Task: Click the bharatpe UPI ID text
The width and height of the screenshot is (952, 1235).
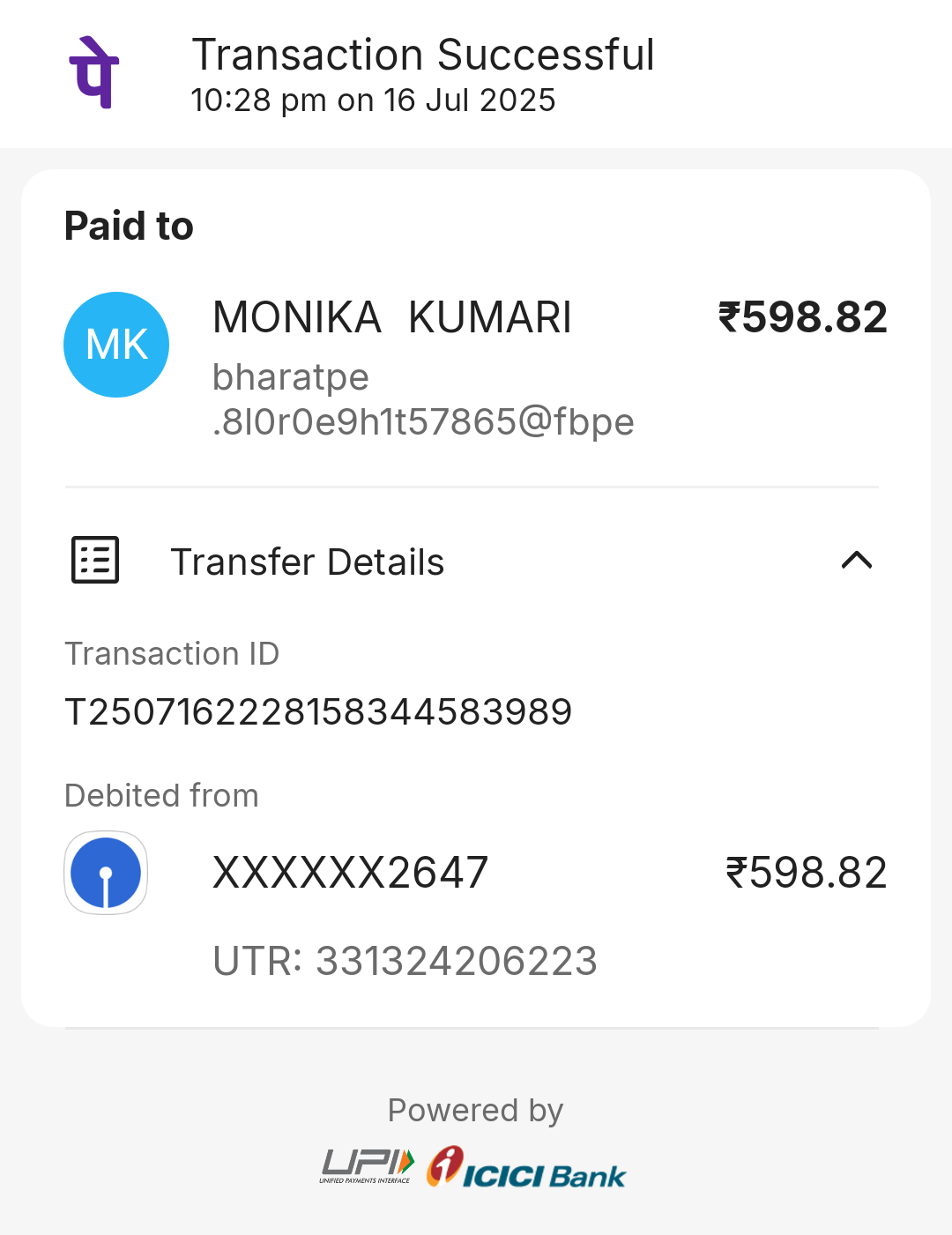Action: [423, 399]
